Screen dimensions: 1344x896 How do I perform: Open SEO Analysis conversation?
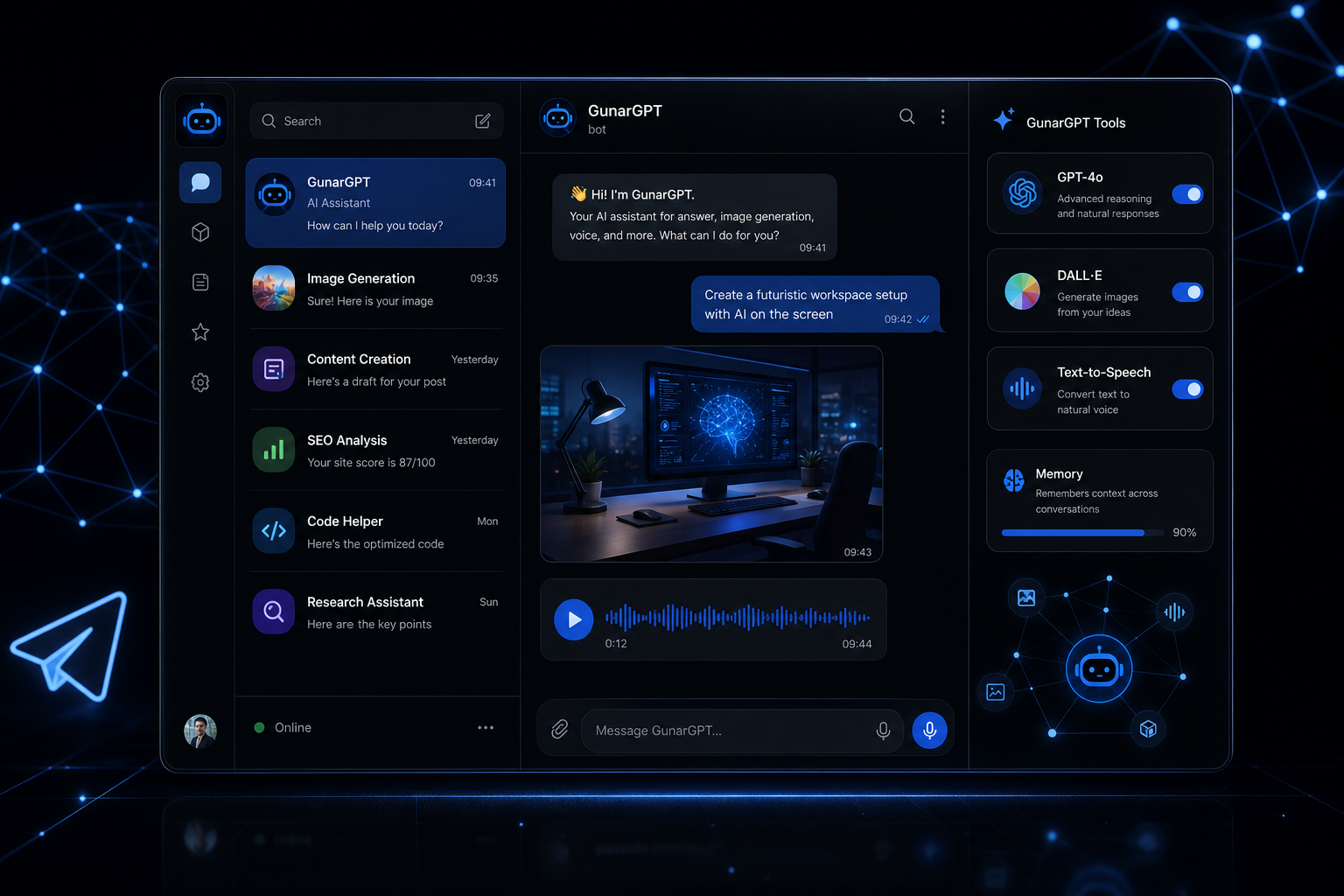(x=375, y=451)
